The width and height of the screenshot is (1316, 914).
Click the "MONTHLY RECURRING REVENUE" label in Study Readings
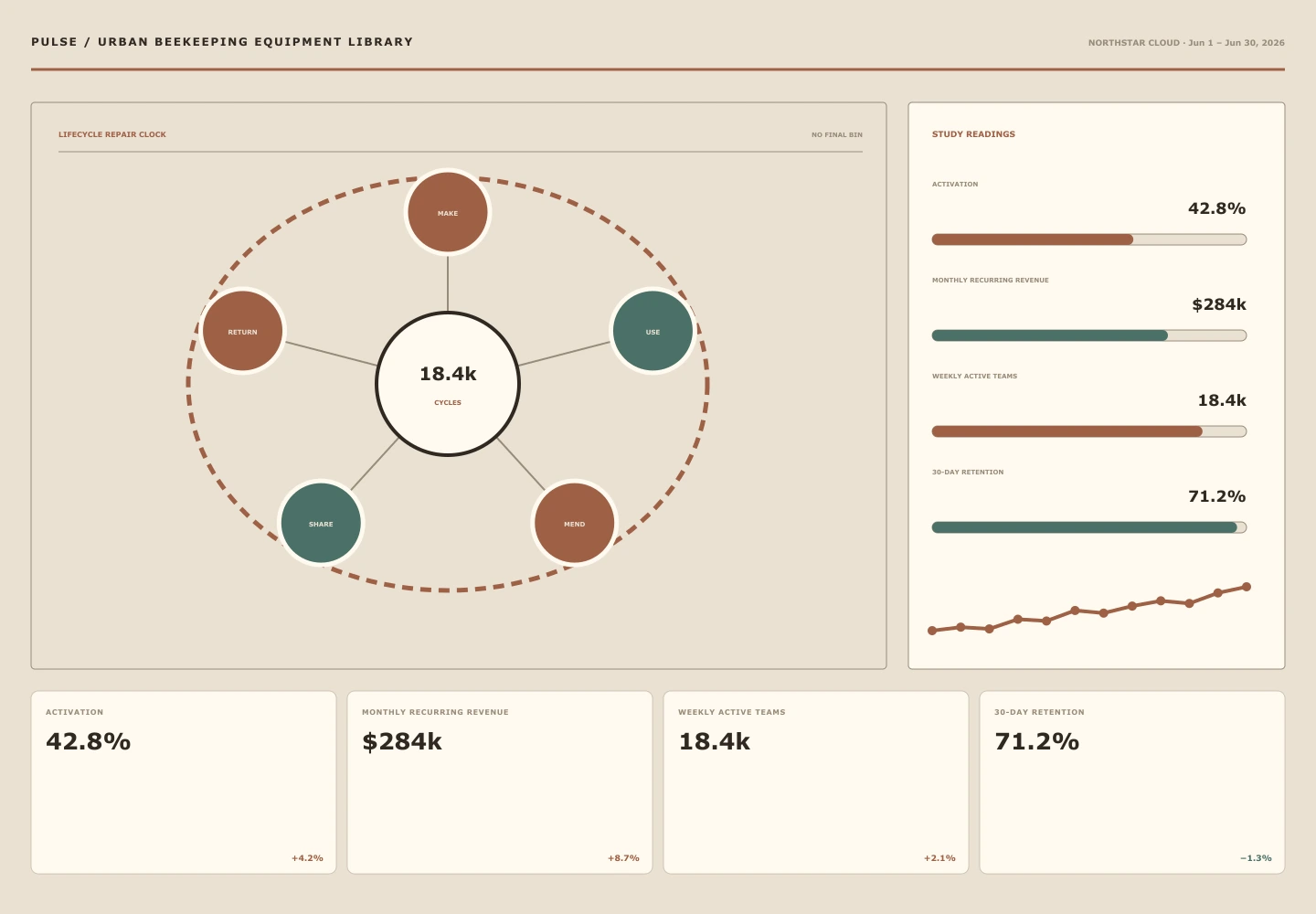click(991, 281)
